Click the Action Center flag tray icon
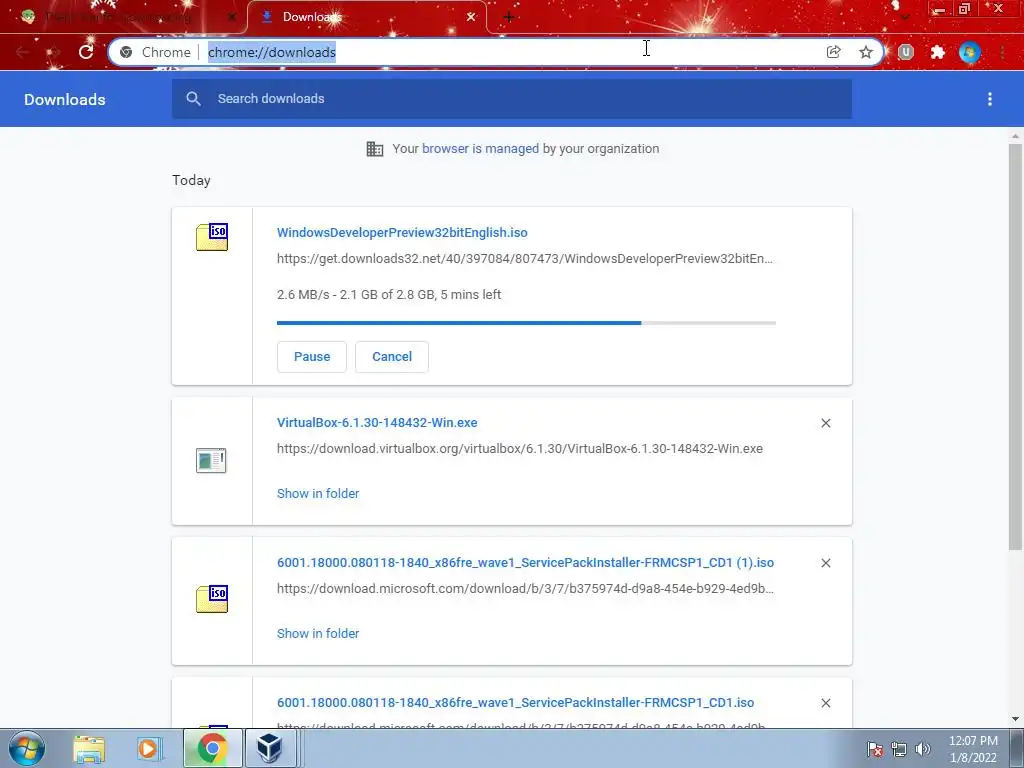 point(875,749)
